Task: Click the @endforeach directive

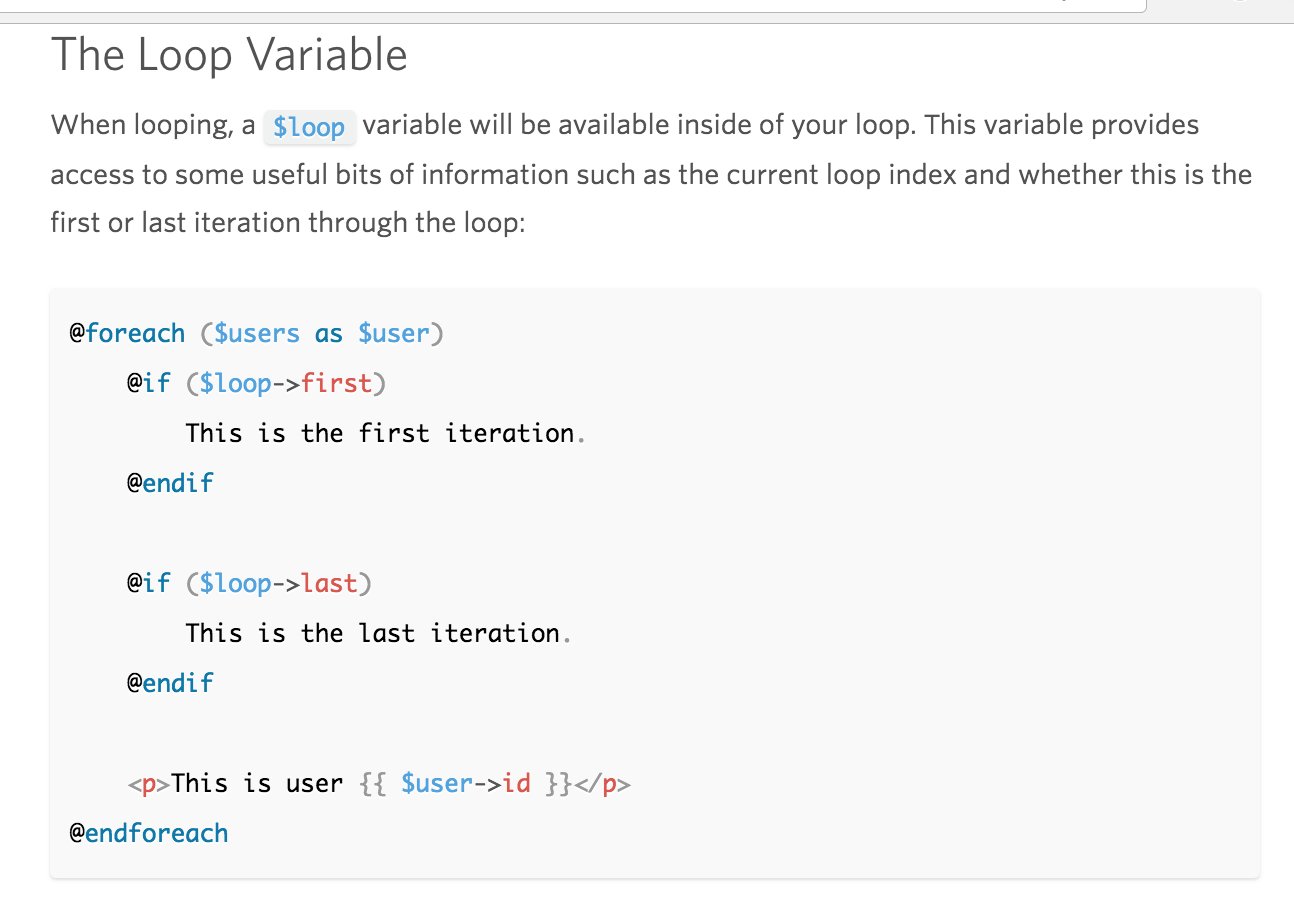Action: [x=149, y=833]
